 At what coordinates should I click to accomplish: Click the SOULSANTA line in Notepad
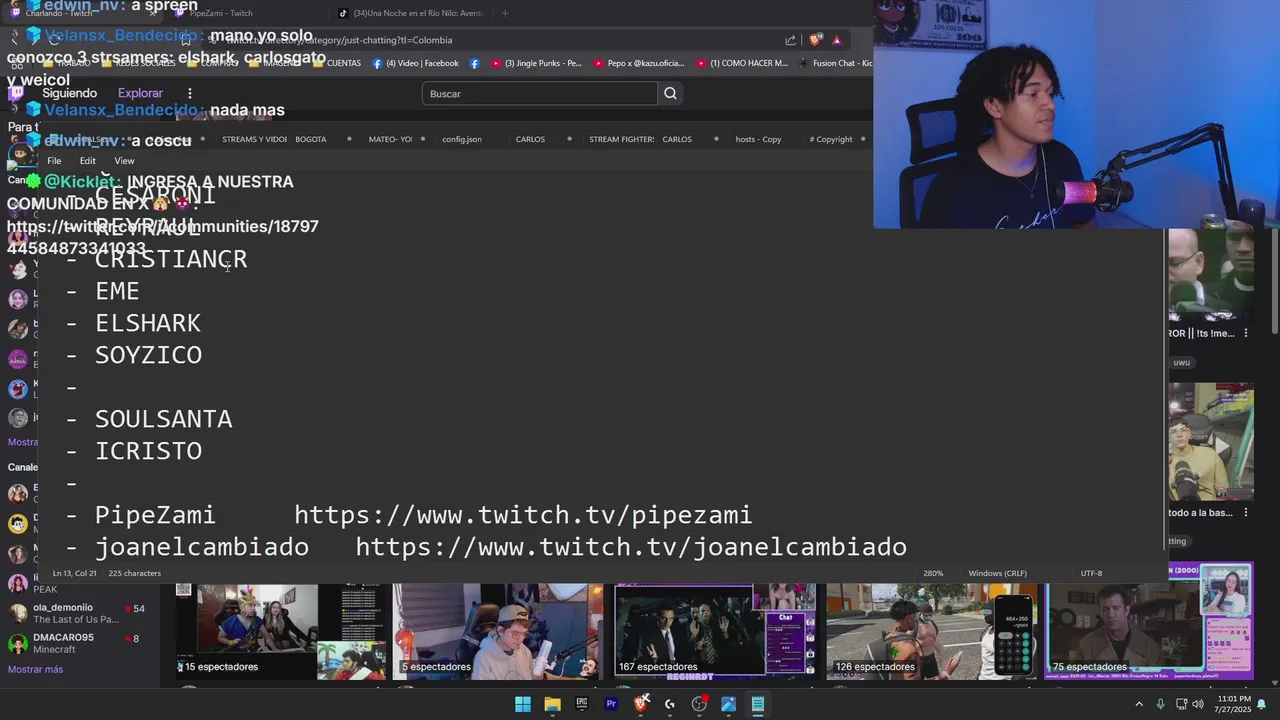point(164,419)
